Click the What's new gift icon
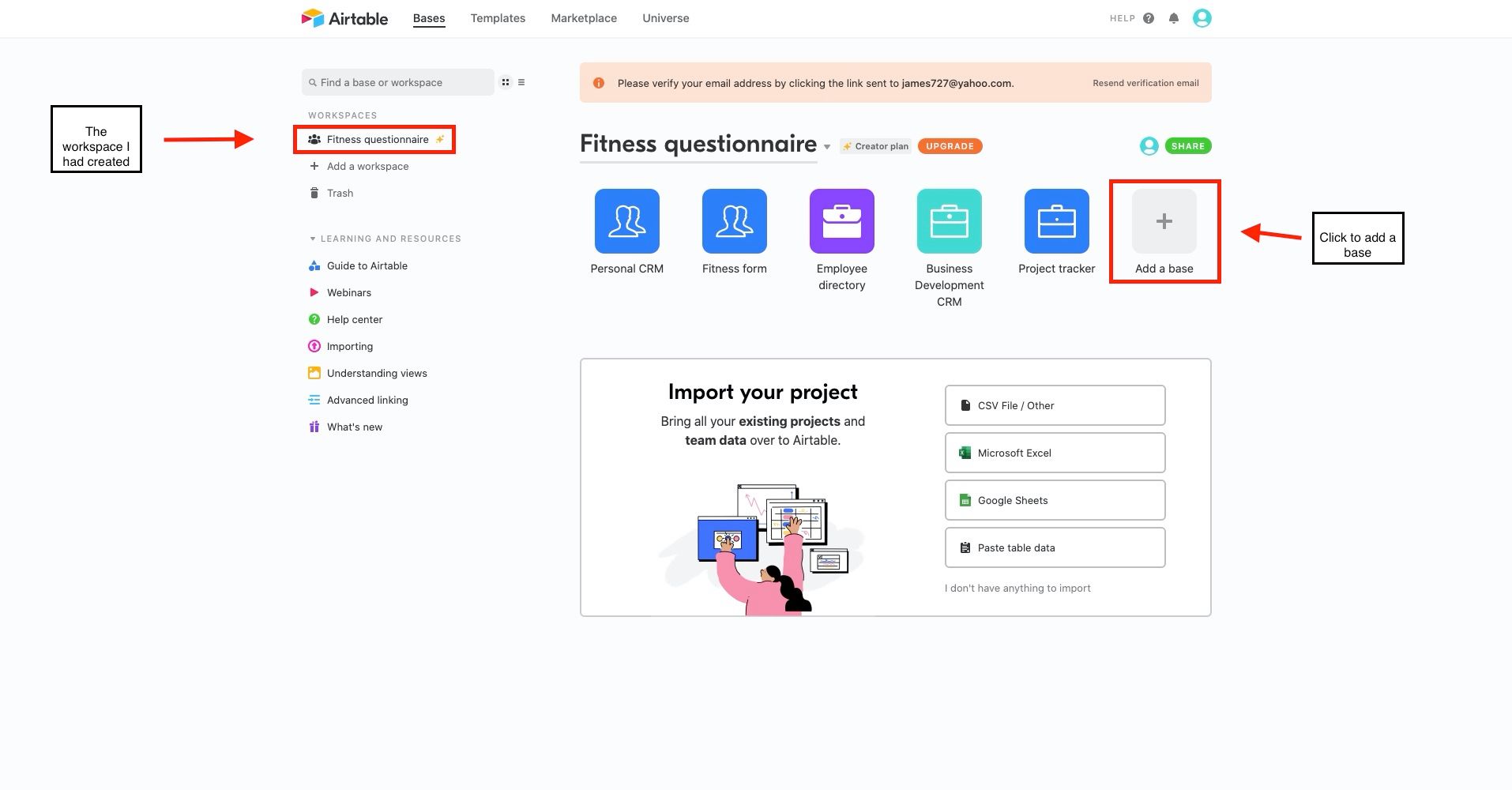1512x790 pixels. [x=314, y=427]
